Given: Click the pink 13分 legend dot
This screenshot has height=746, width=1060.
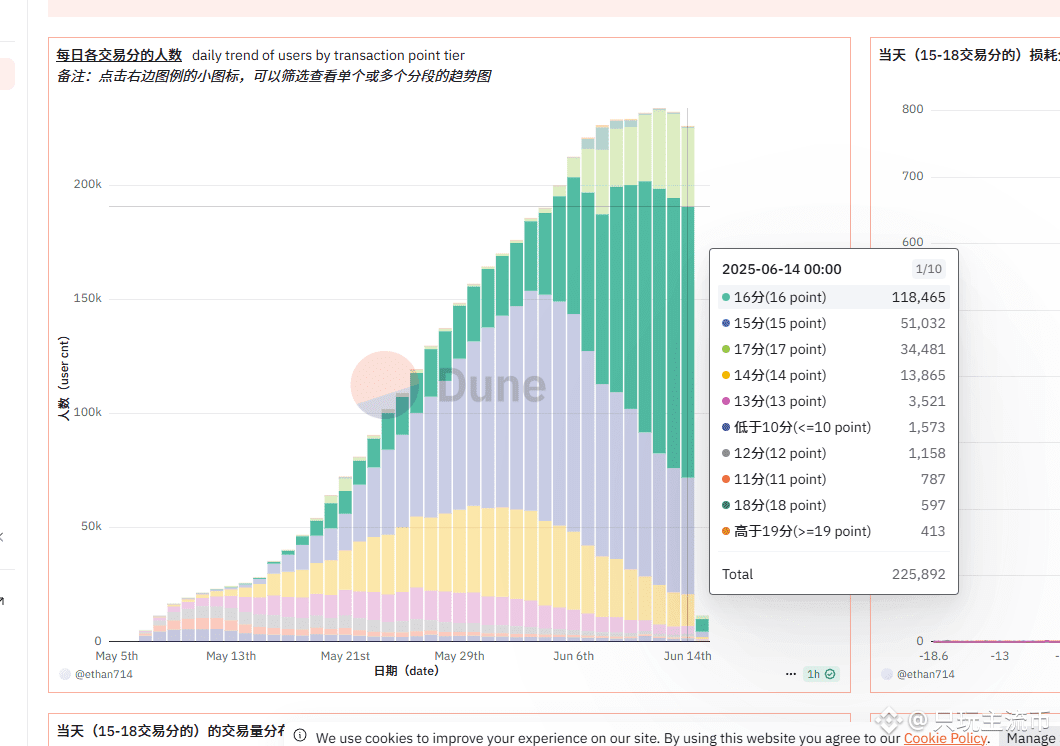Looking at the screenshot, I should (726, 401).
